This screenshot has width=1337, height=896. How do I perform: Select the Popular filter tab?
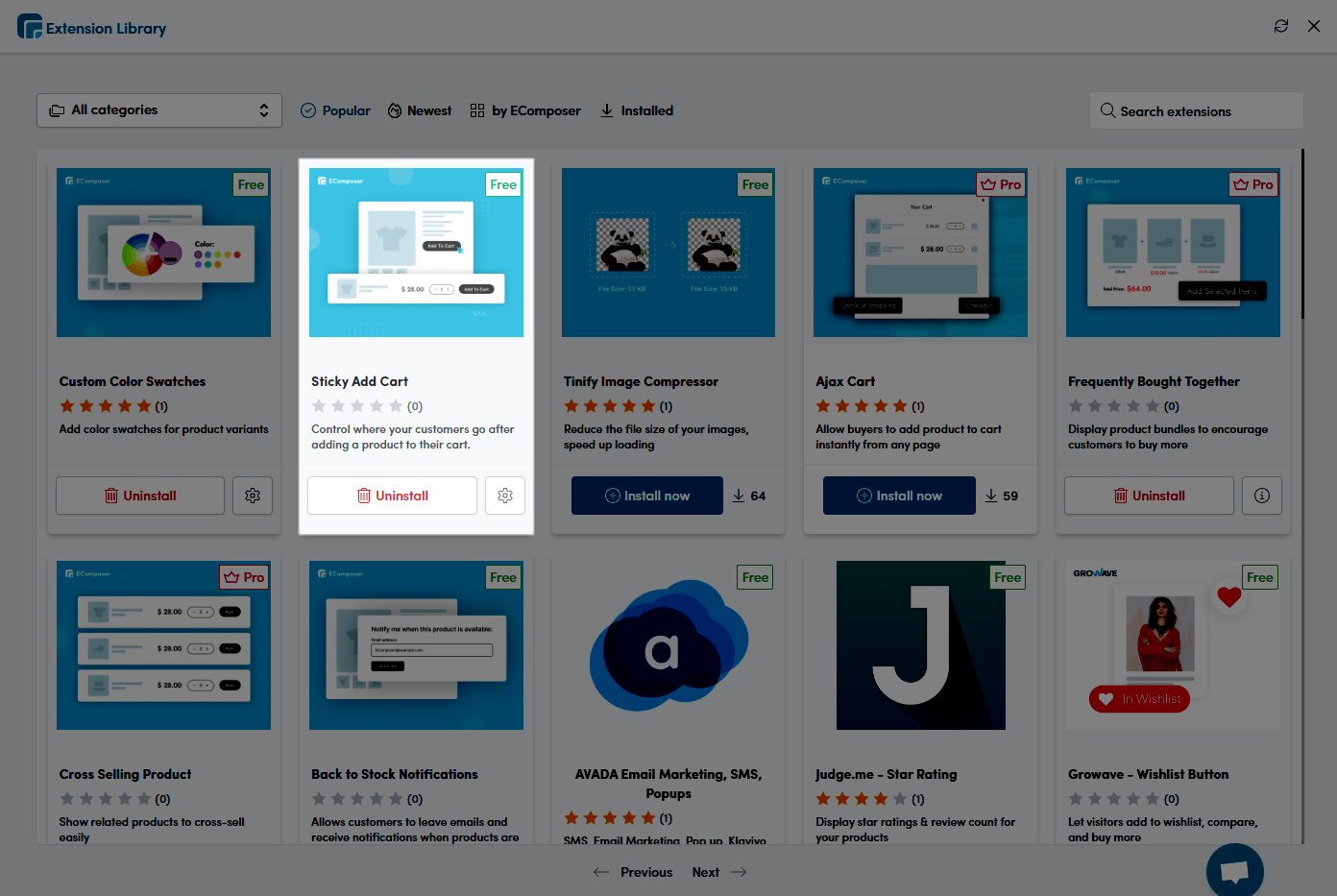[x=335, y=110]
